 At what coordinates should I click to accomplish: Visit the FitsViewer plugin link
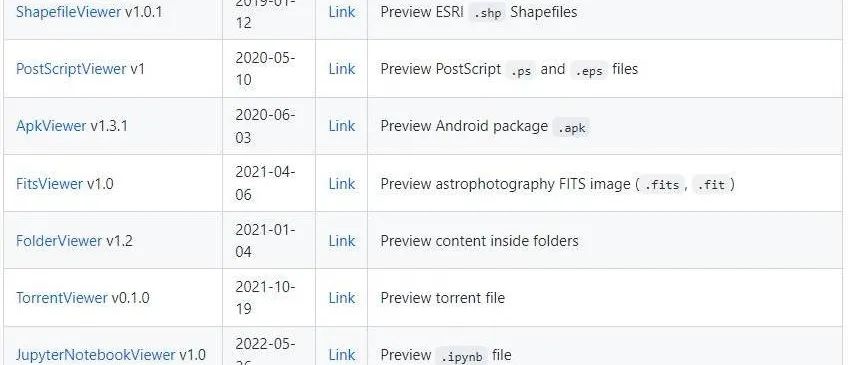coord(49,184)
